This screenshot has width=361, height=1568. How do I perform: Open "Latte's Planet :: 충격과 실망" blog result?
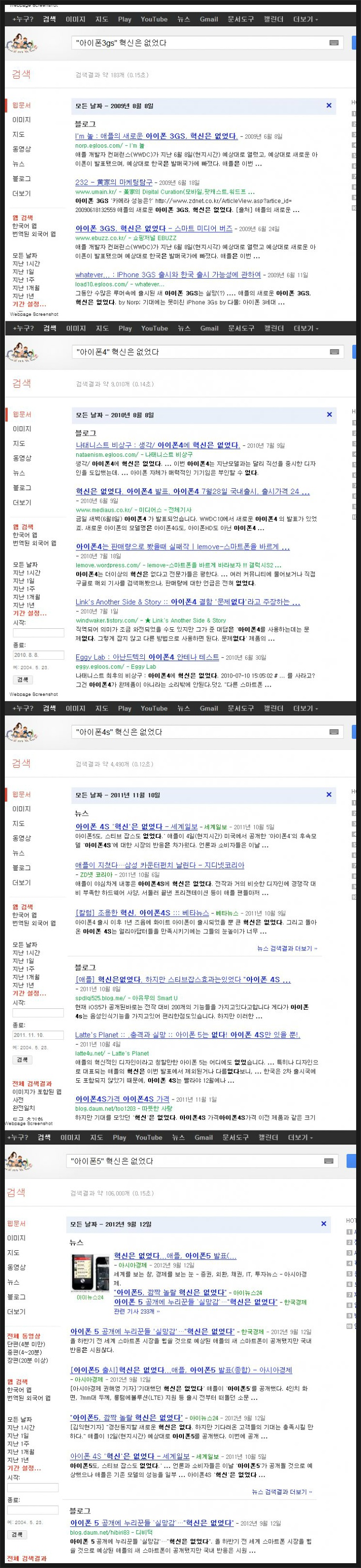(x=188, y=1035)
